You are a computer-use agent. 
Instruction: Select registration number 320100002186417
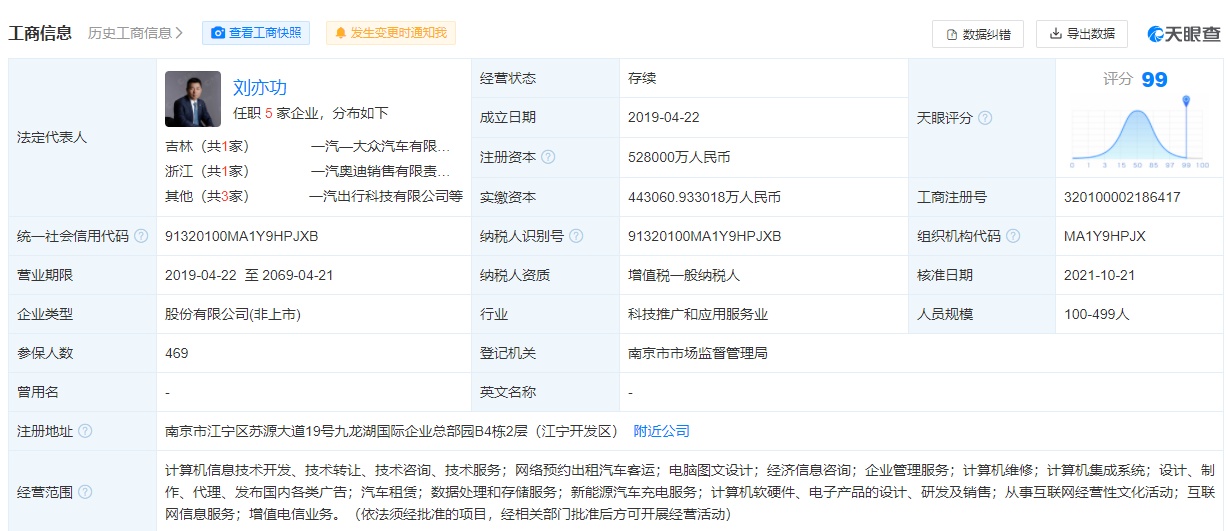coord(1122,197)
